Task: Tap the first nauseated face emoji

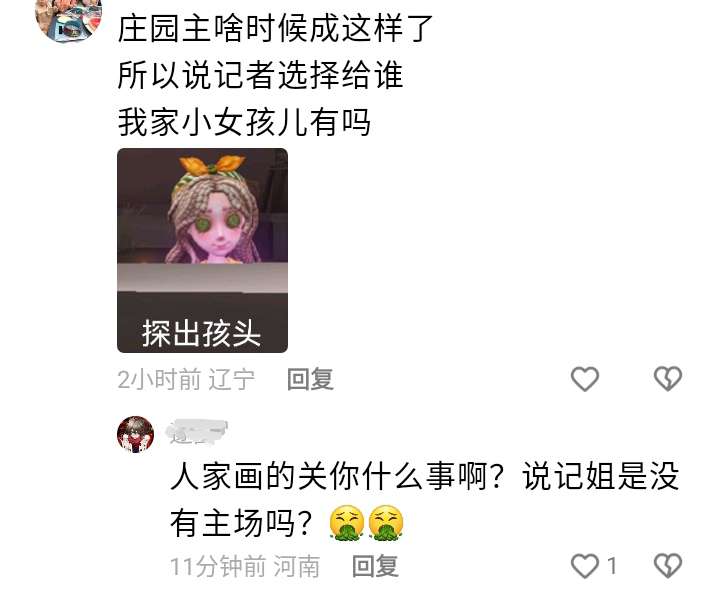Action: pos(347,523)
